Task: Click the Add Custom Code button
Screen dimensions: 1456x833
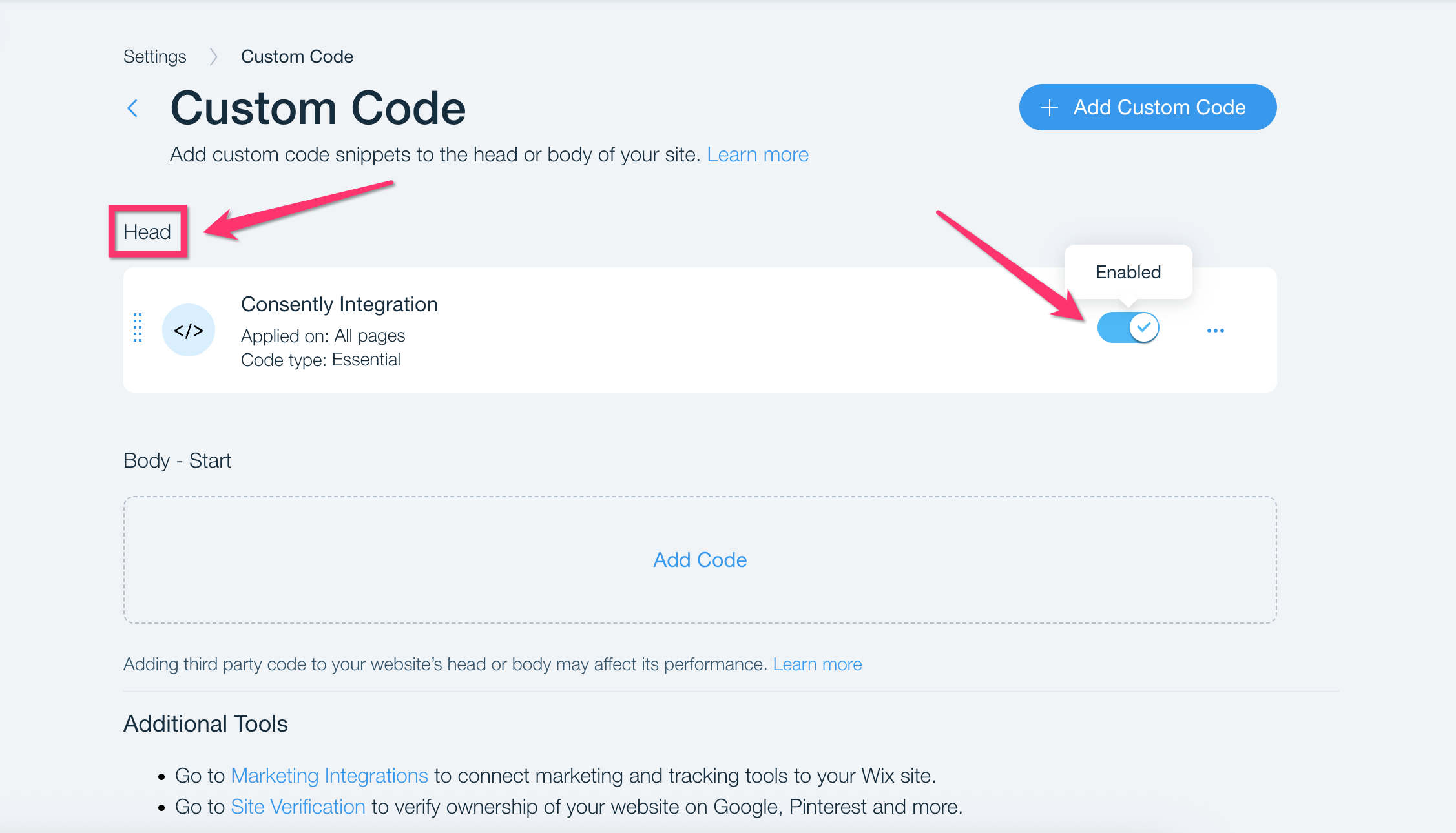Action: (x=1148, y=107)
